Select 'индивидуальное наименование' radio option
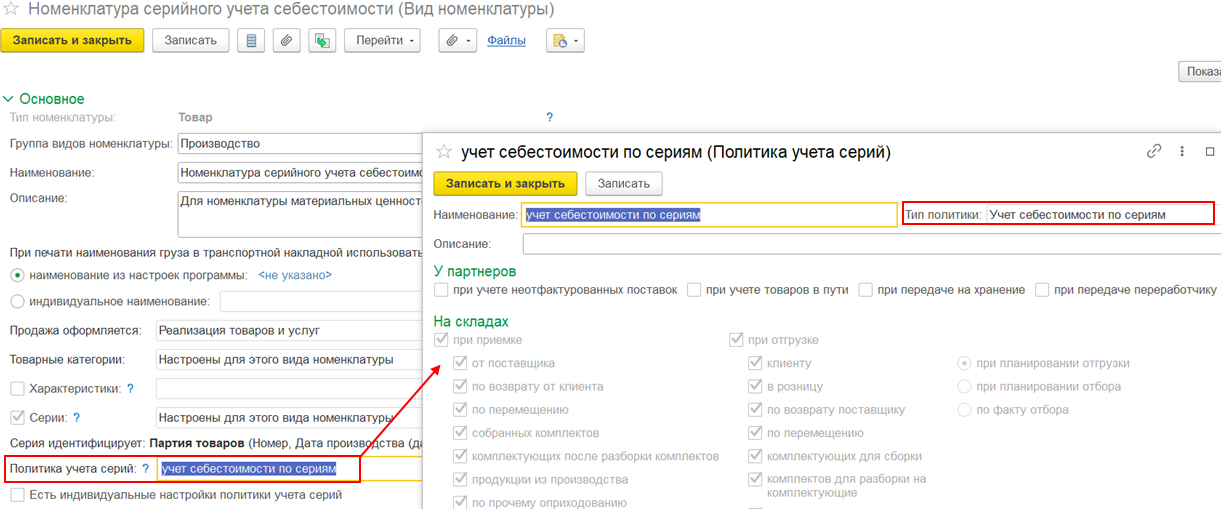The height and width of the screenshot is (512, 1221). pyautogui.click(x=17, y=301)
